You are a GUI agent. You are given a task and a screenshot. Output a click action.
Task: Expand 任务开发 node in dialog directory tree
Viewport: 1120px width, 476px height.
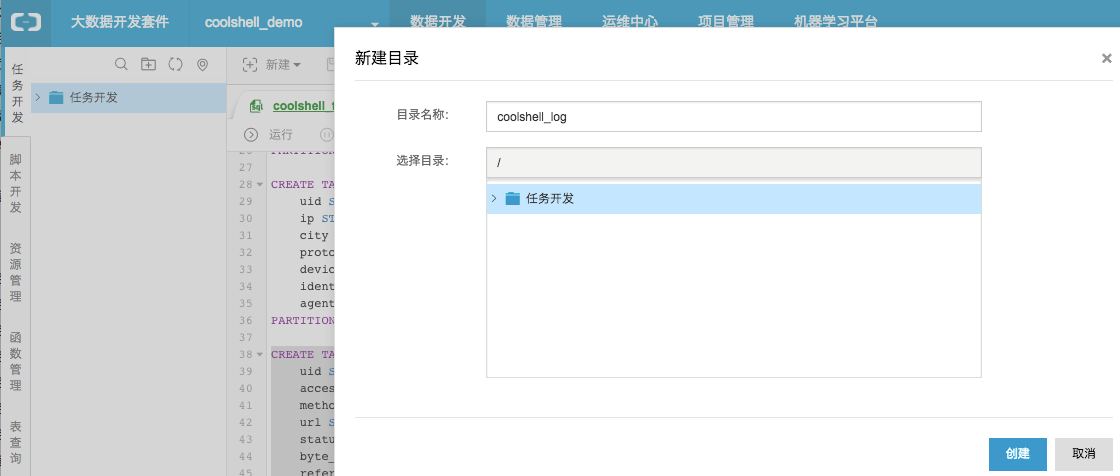pyautogui.click(x=494, y=198)
